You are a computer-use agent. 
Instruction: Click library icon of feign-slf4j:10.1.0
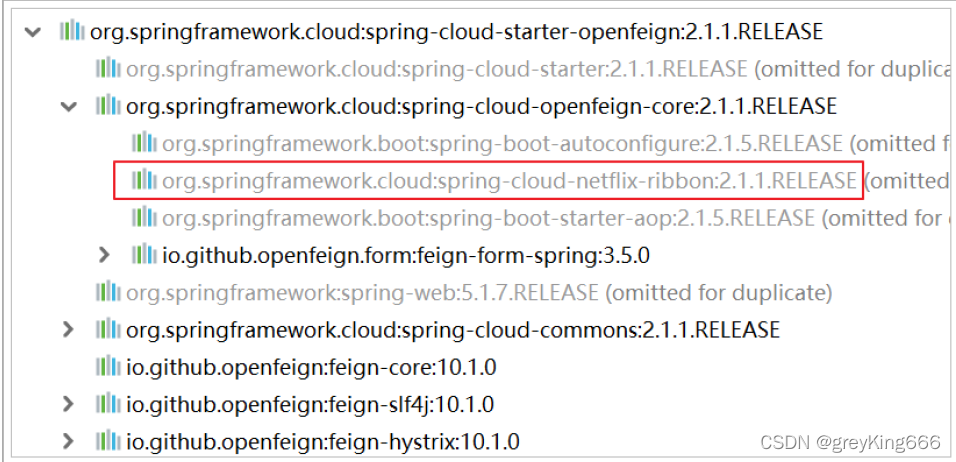coord(108,404)
